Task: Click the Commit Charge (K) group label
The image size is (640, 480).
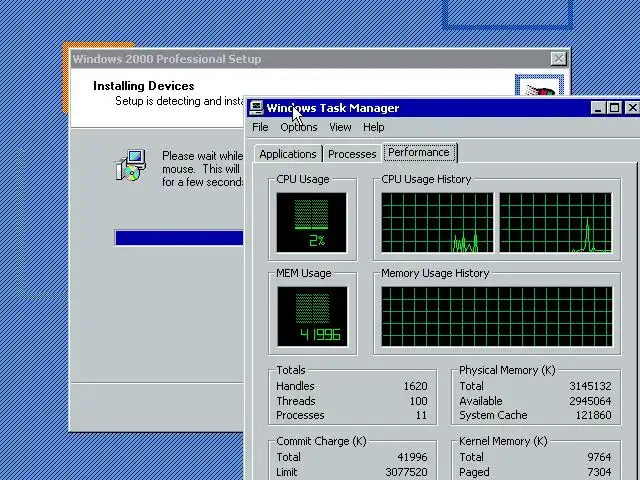Action: tap(322, 441)
